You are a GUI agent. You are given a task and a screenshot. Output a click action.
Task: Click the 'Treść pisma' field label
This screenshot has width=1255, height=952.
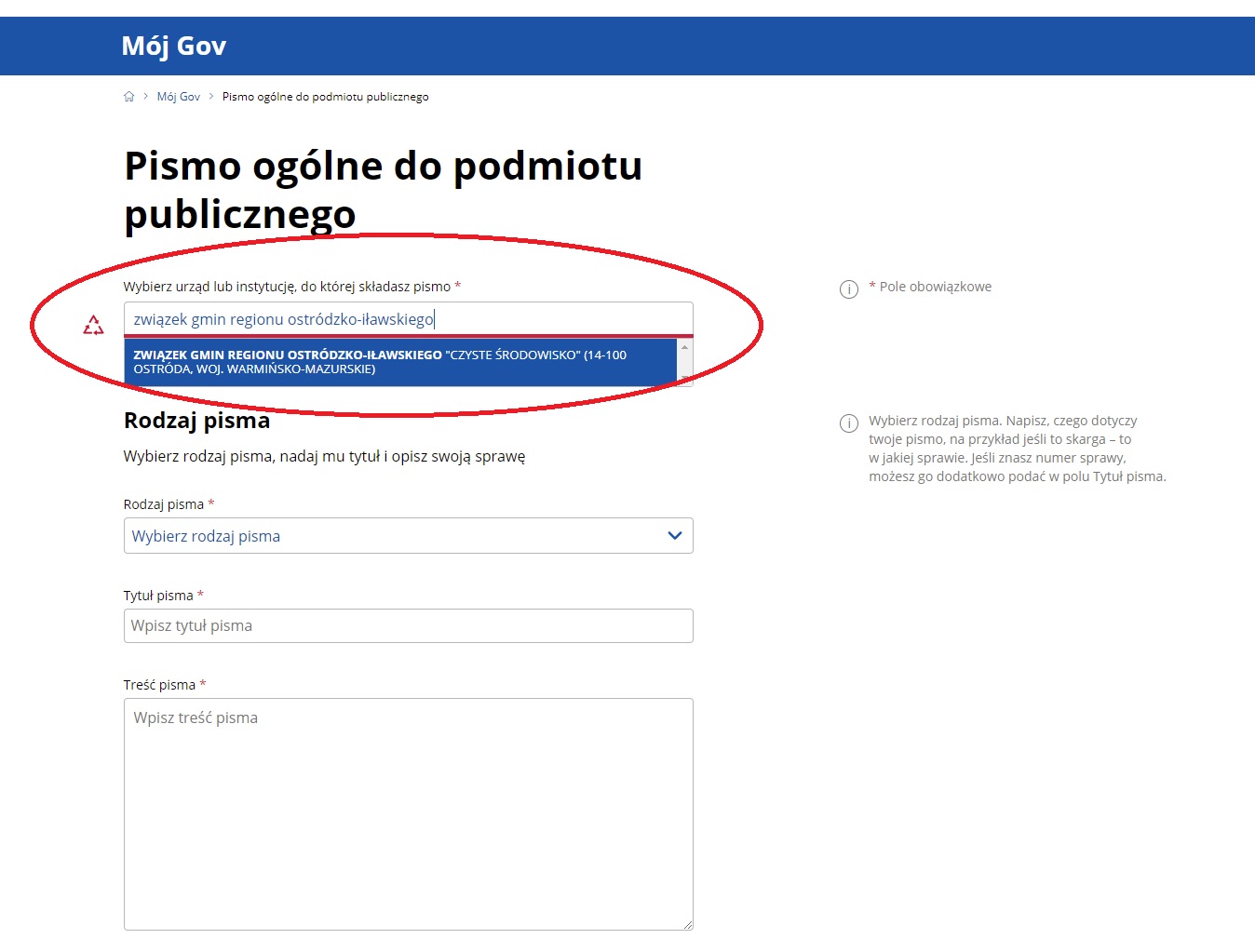[x=160, y=685]
